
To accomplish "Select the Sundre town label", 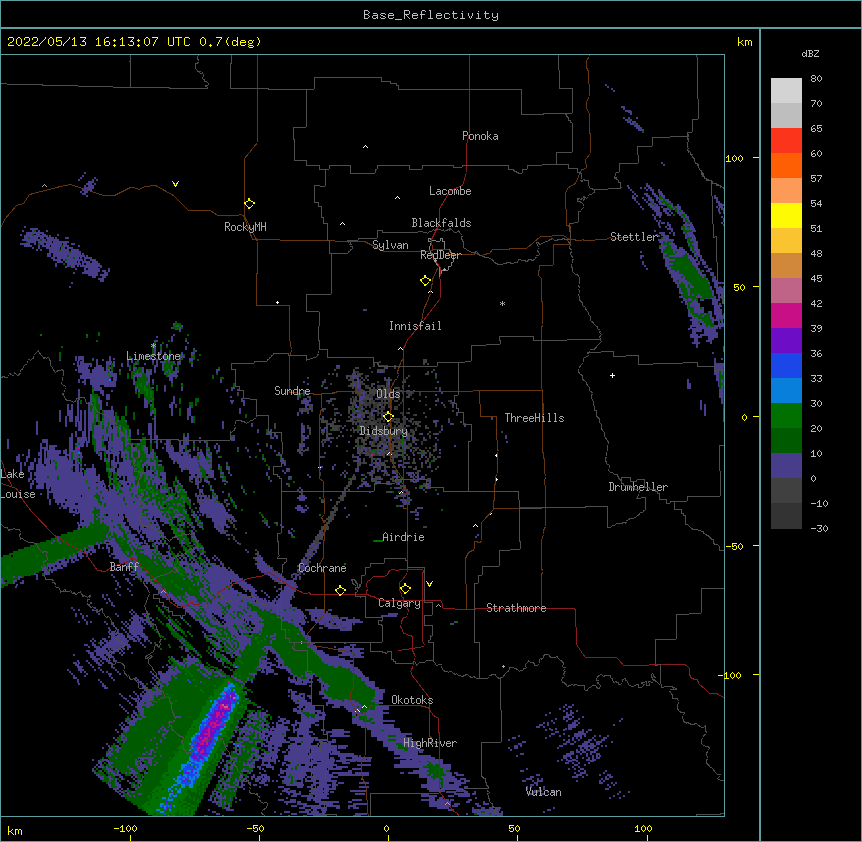I will pyautogui.click(x=292, y=391).
